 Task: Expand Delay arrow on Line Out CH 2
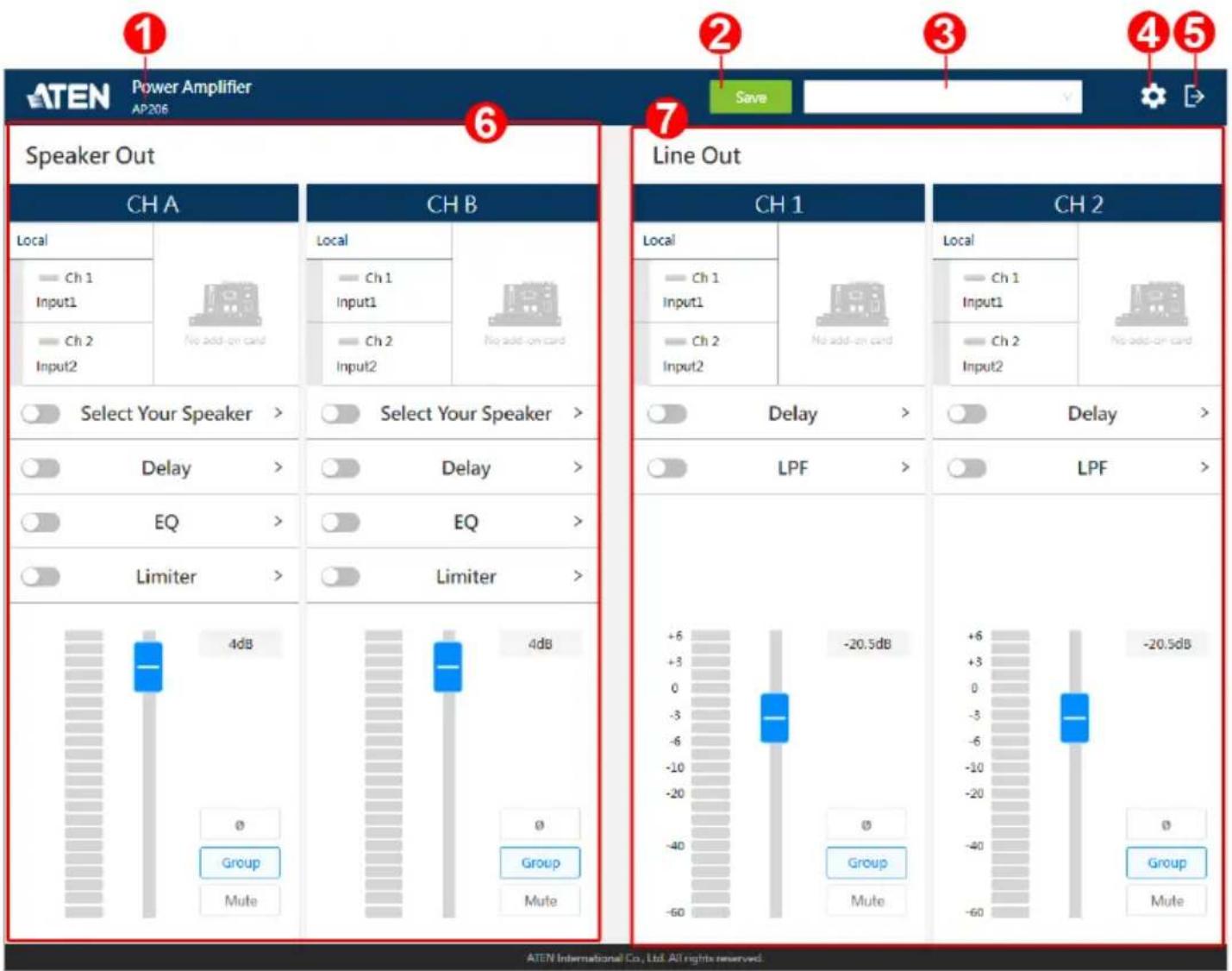coord(1204,413)
